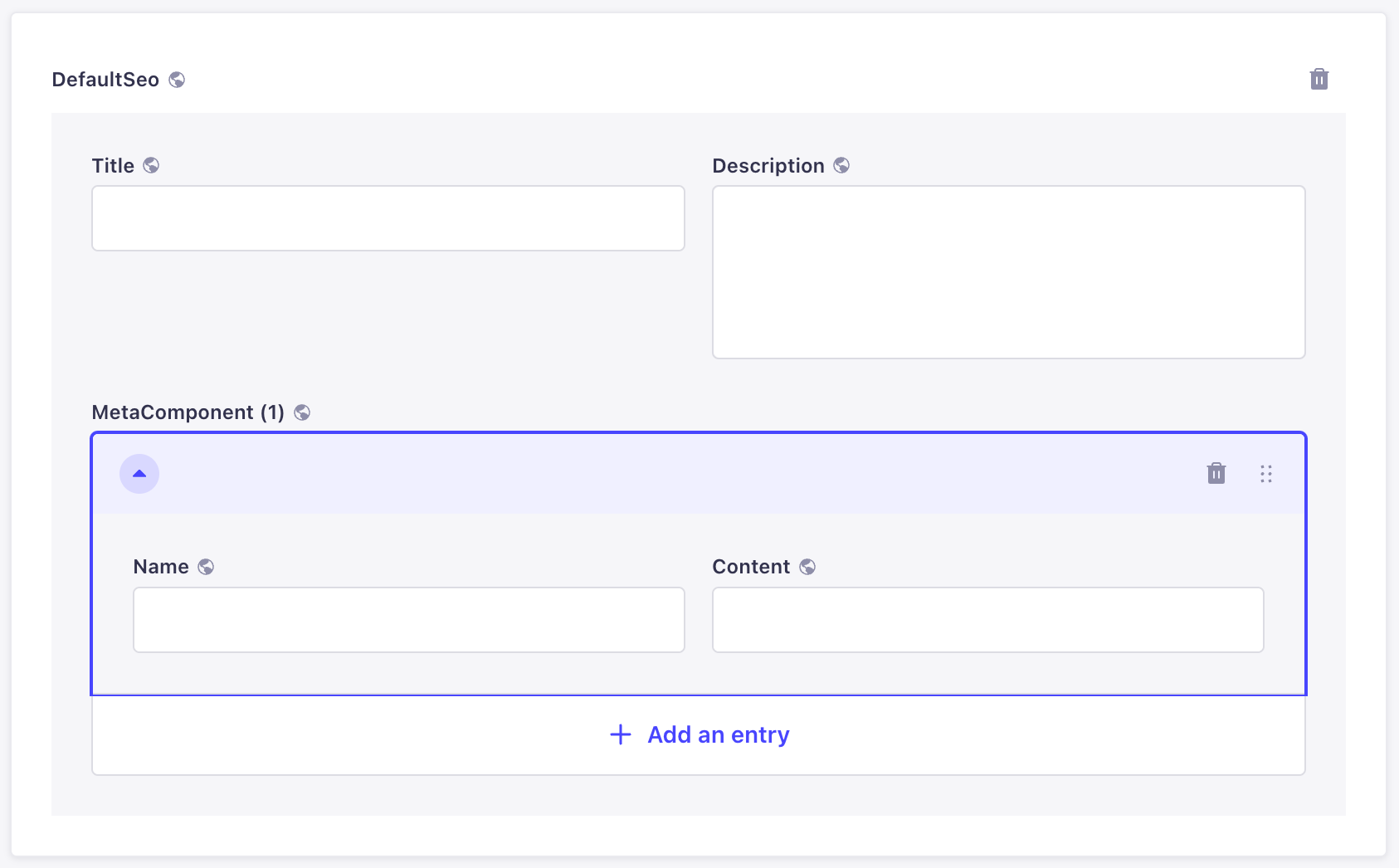Click the localization globe next to Title
The image size is (1399, 868).
point(151,166)
